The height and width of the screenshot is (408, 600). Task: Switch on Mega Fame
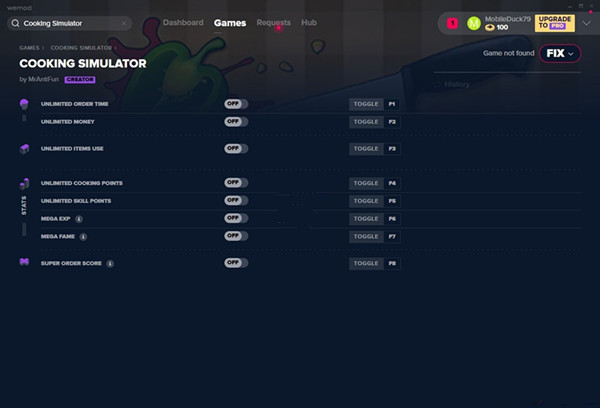pos(236,236)
